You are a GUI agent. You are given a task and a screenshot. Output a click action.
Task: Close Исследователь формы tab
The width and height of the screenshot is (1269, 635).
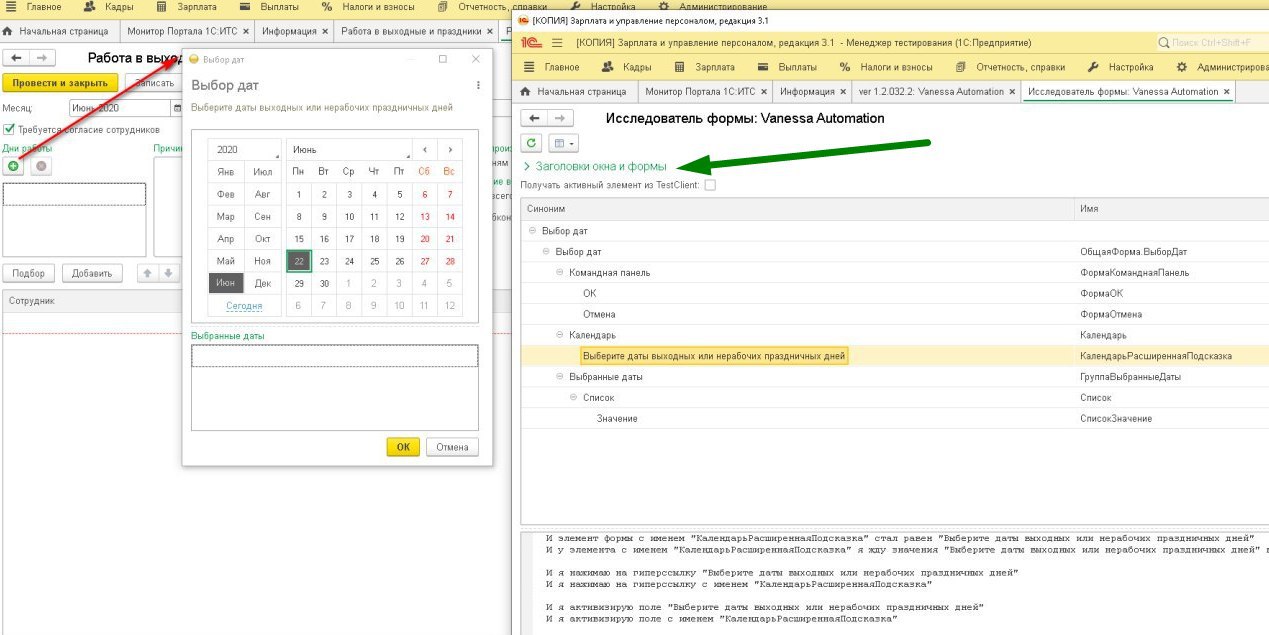point(1228,91)
